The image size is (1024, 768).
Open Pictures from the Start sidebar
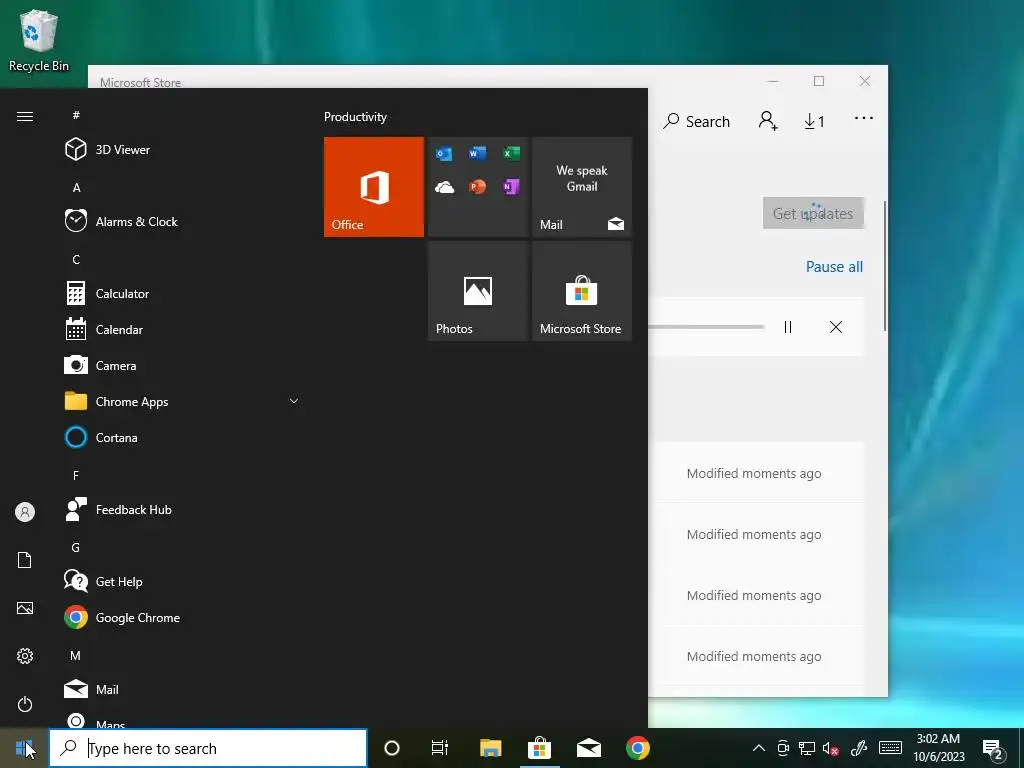(25, 609)
